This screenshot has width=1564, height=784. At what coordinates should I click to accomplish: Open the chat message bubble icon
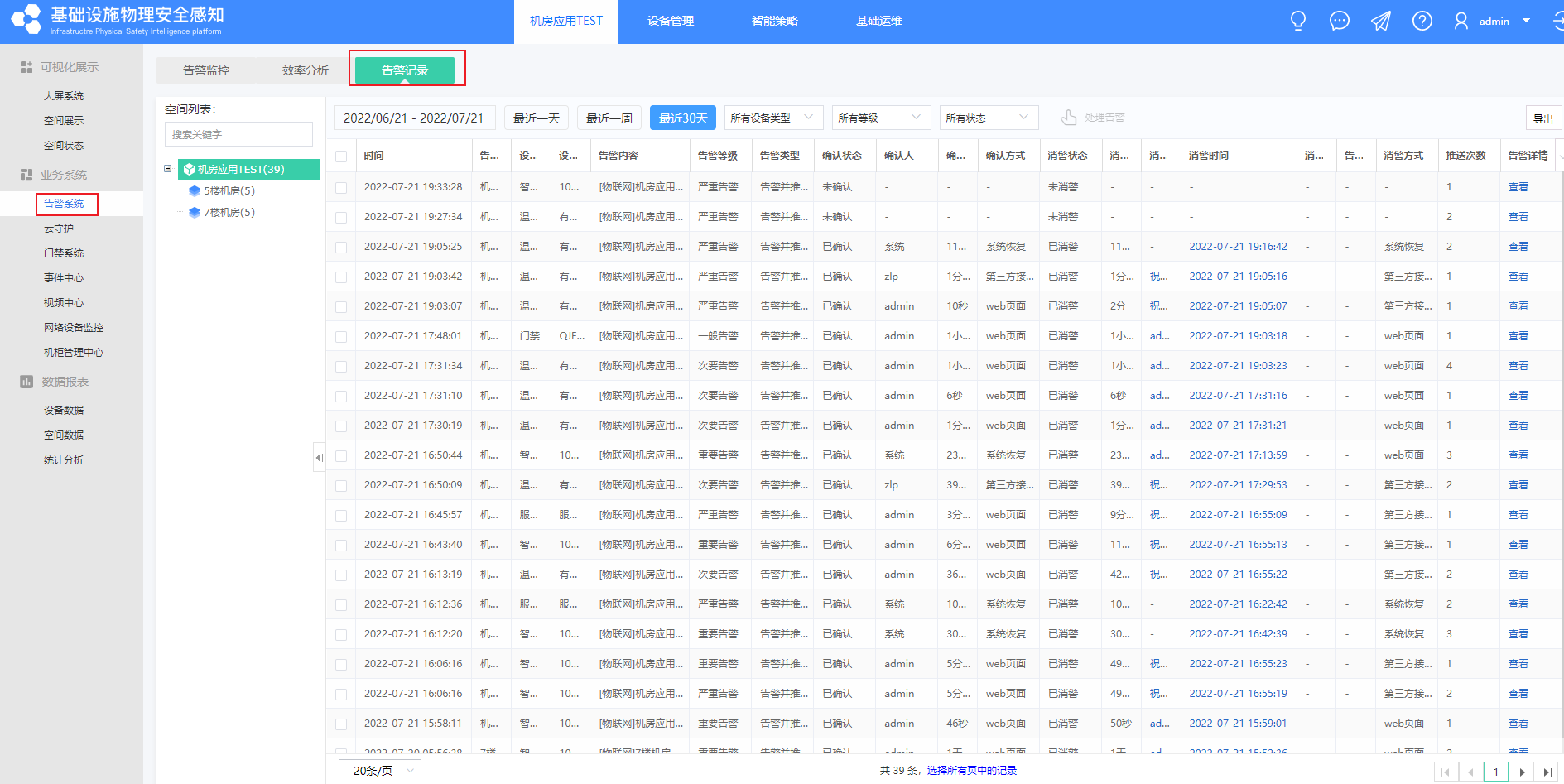(1339, 22)
